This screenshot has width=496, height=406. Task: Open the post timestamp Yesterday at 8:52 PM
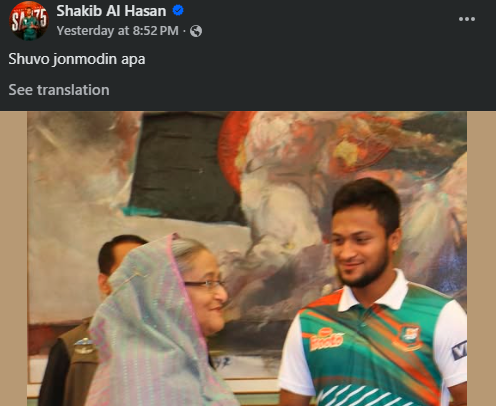pyautogui.click(x=117, y=31)
